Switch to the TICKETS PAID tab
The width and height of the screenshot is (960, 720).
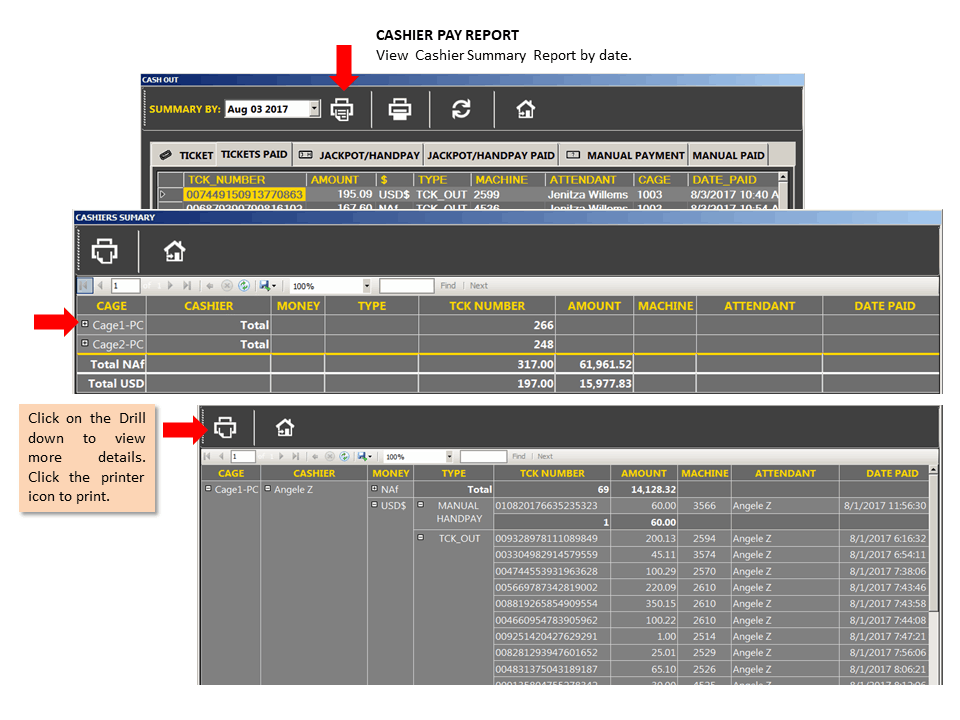254,154
